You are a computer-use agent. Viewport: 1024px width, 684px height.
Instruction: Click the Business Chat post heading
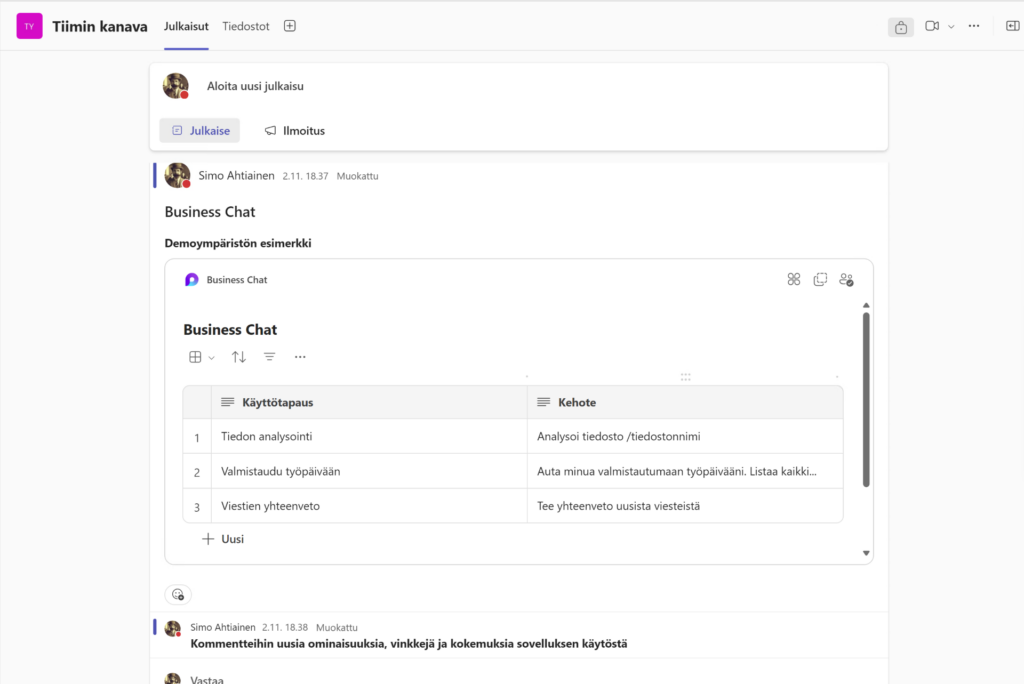point(210,212)
